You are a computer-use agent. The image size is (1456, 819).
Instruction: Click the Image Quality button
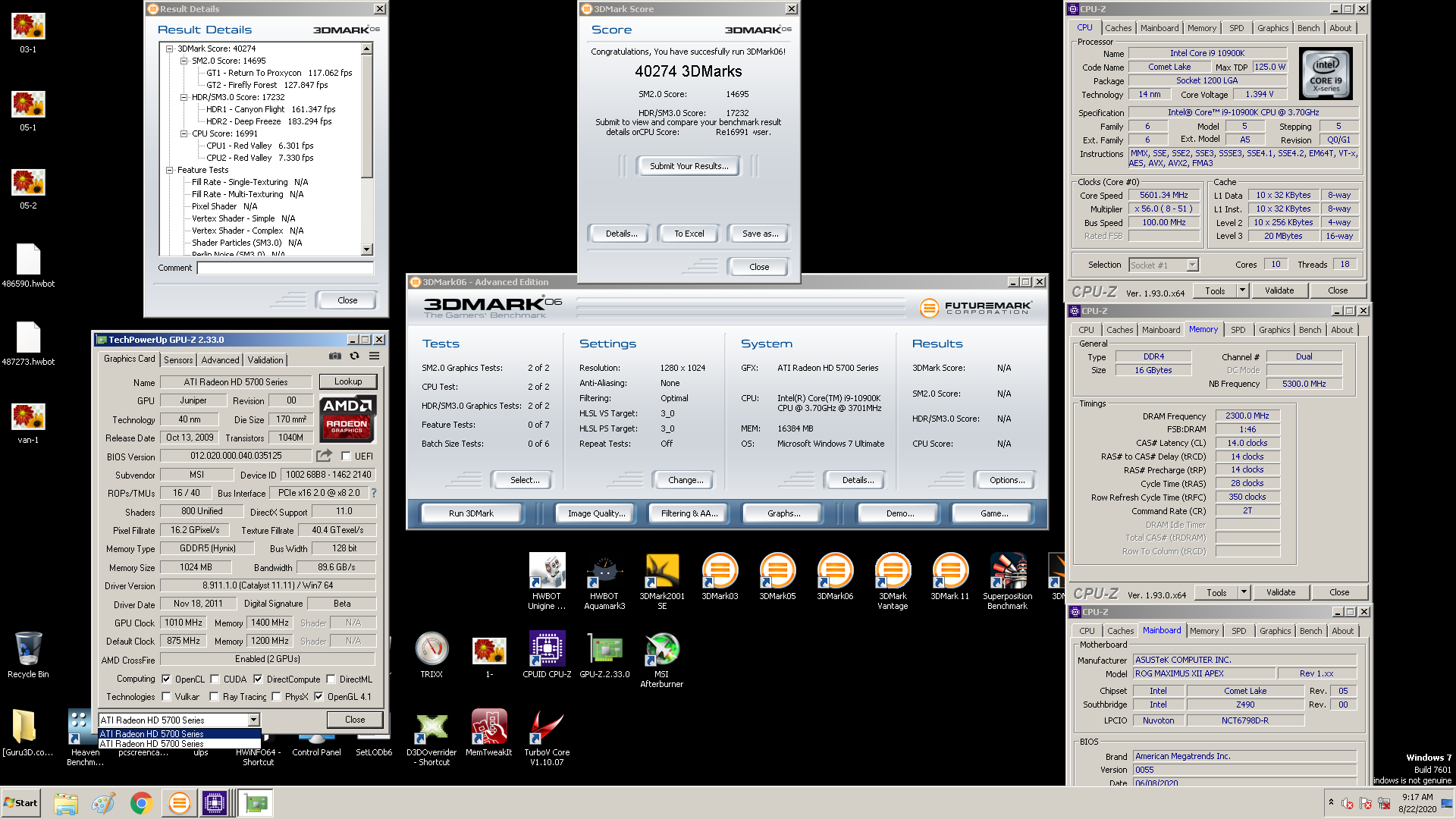coord(597,513)
